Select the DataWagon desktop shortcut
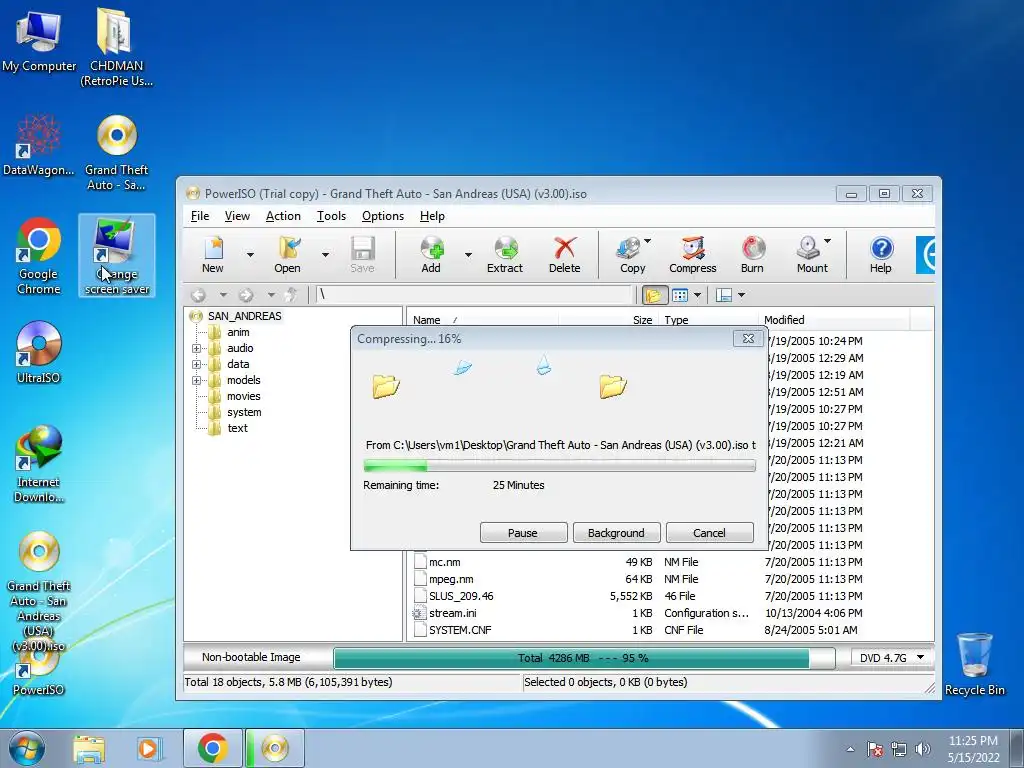 tap(39, 145)
